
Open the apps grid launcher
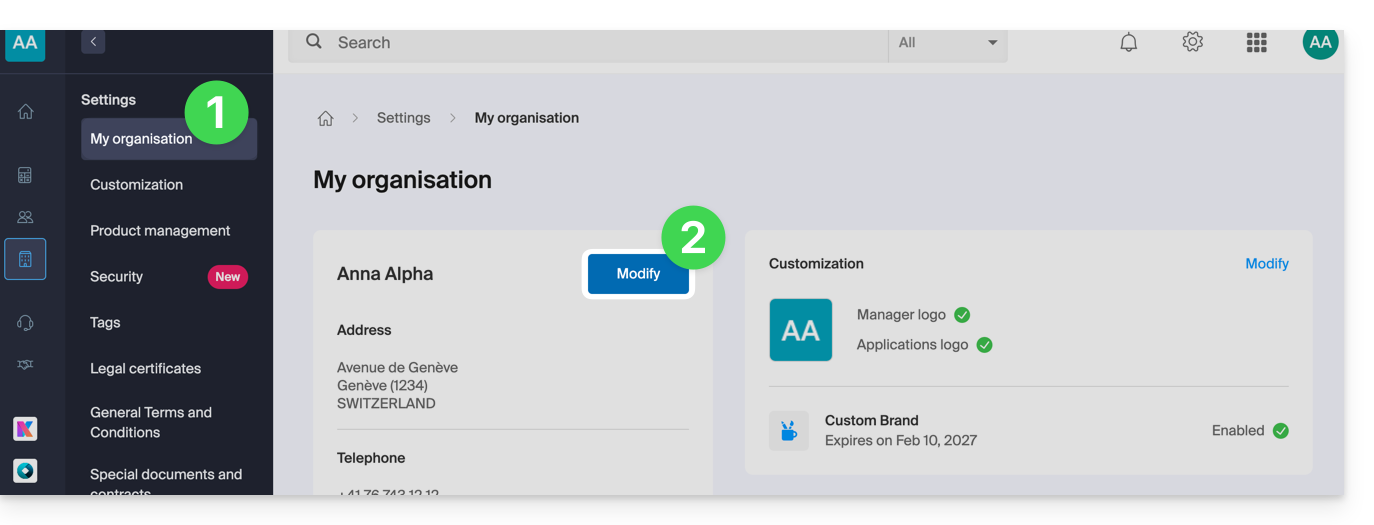(x=1256, y=42)
